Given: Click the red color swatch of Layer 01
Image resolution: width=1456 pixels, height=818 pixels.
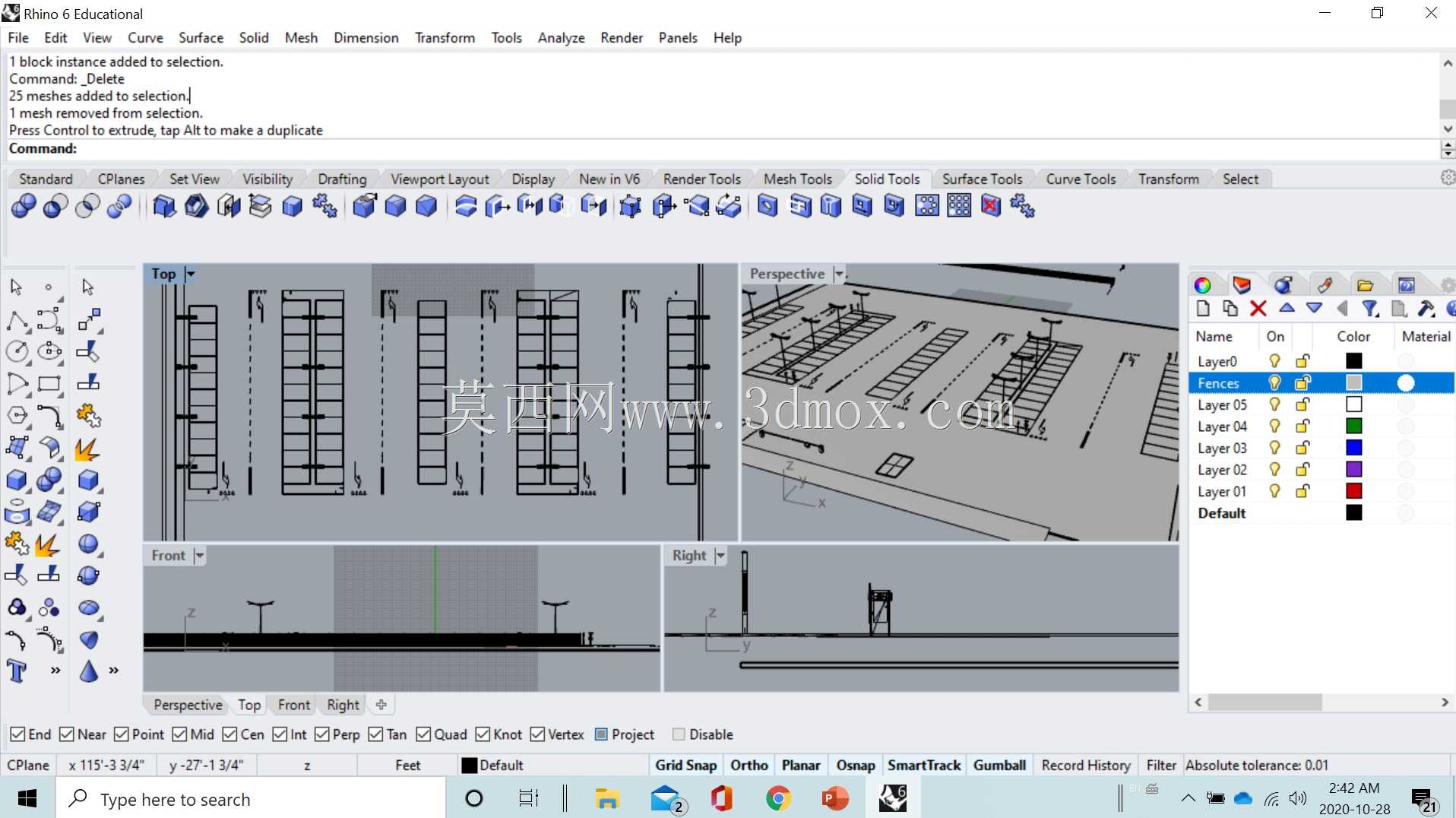Looking at the screenshot, I should (1353, 491).
